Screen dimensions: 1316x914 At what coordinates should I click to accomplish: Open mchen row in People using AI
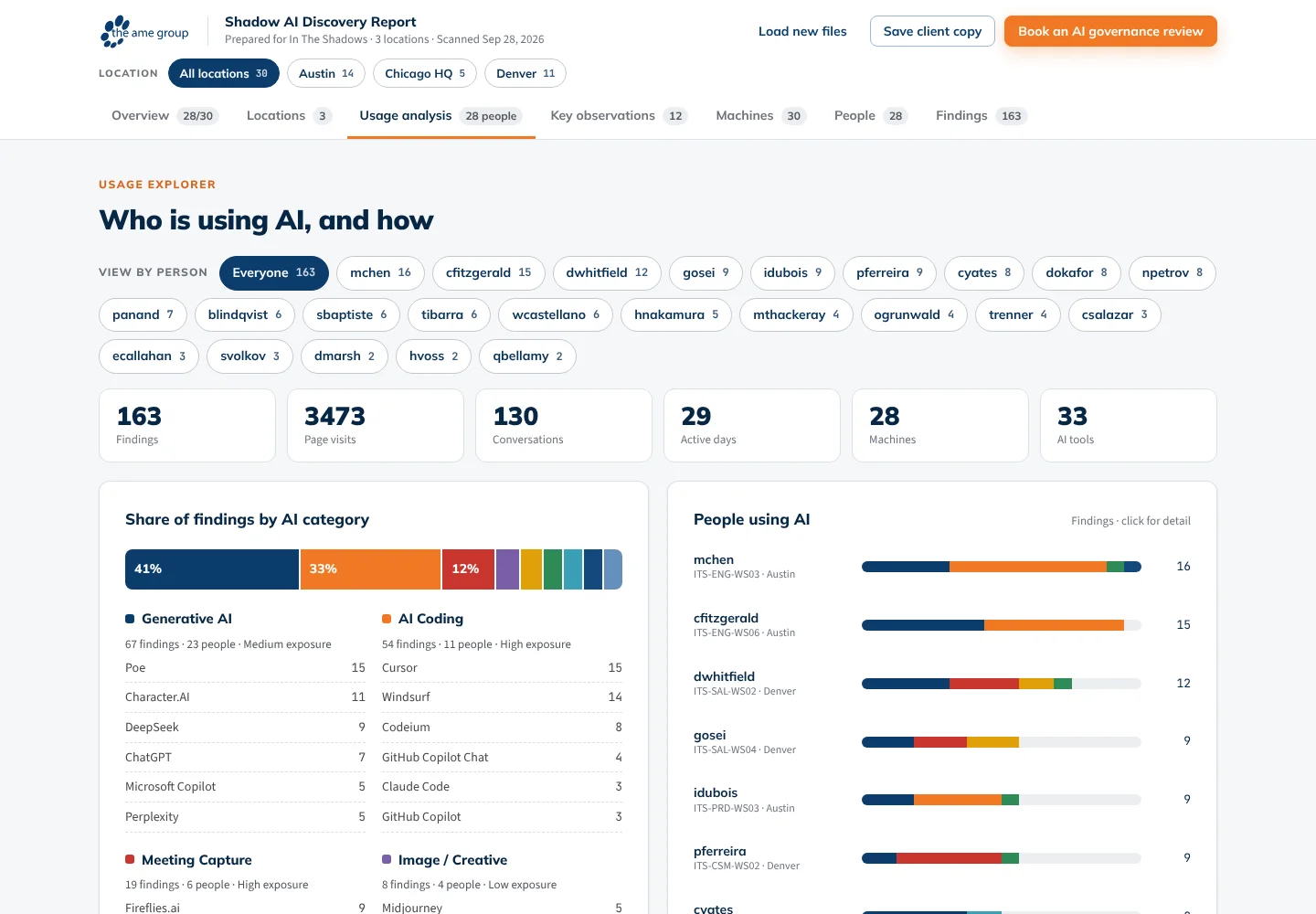pyautogui.click(x=942, y=567)
